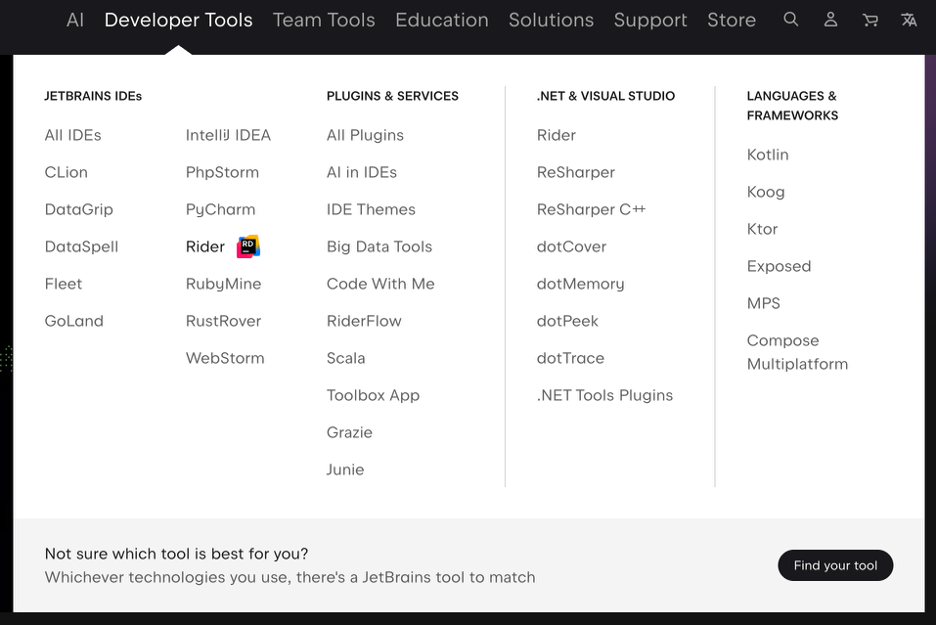Open the IntelliJ IDEA link
This screenshot has height=626, width=936.
tap(228, 135)
